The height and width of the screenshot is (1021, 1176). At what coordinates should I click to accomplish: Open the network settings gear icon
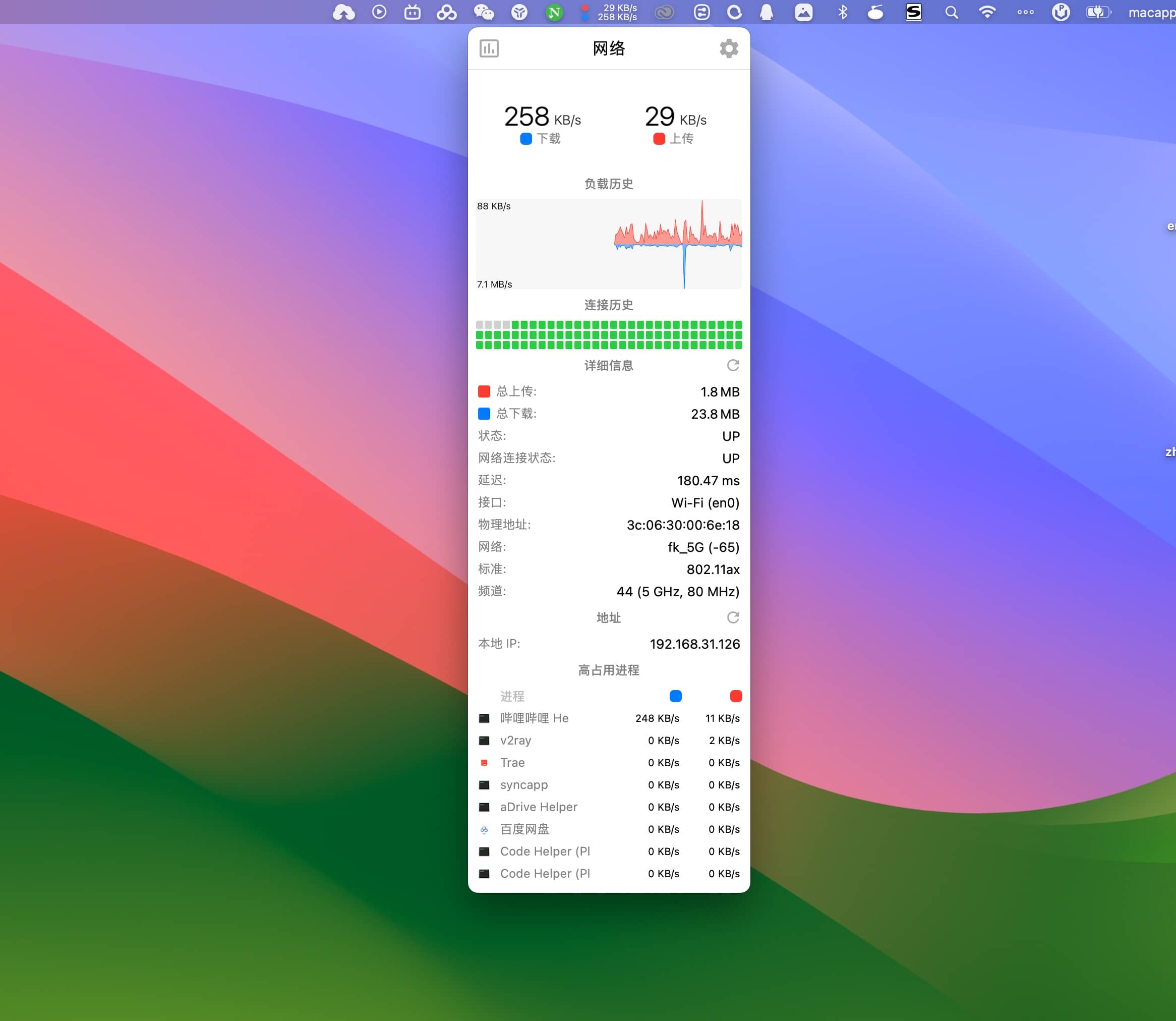[728, 48]
